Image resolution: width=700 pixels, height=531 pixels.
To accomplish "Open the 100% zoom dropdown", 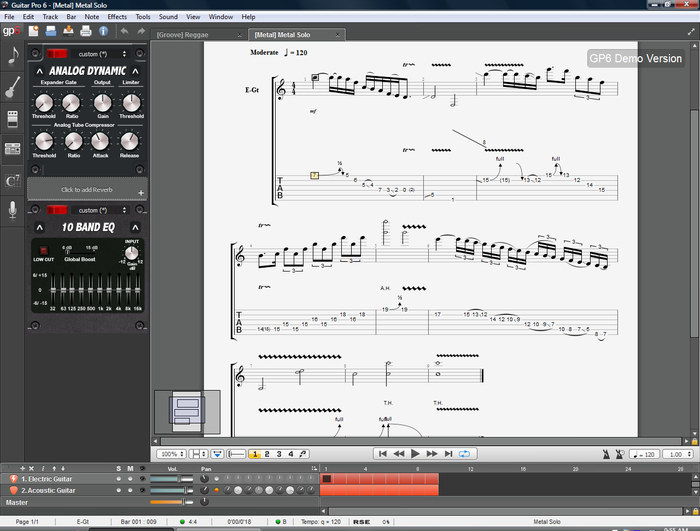I will click(x=171, y=454).
